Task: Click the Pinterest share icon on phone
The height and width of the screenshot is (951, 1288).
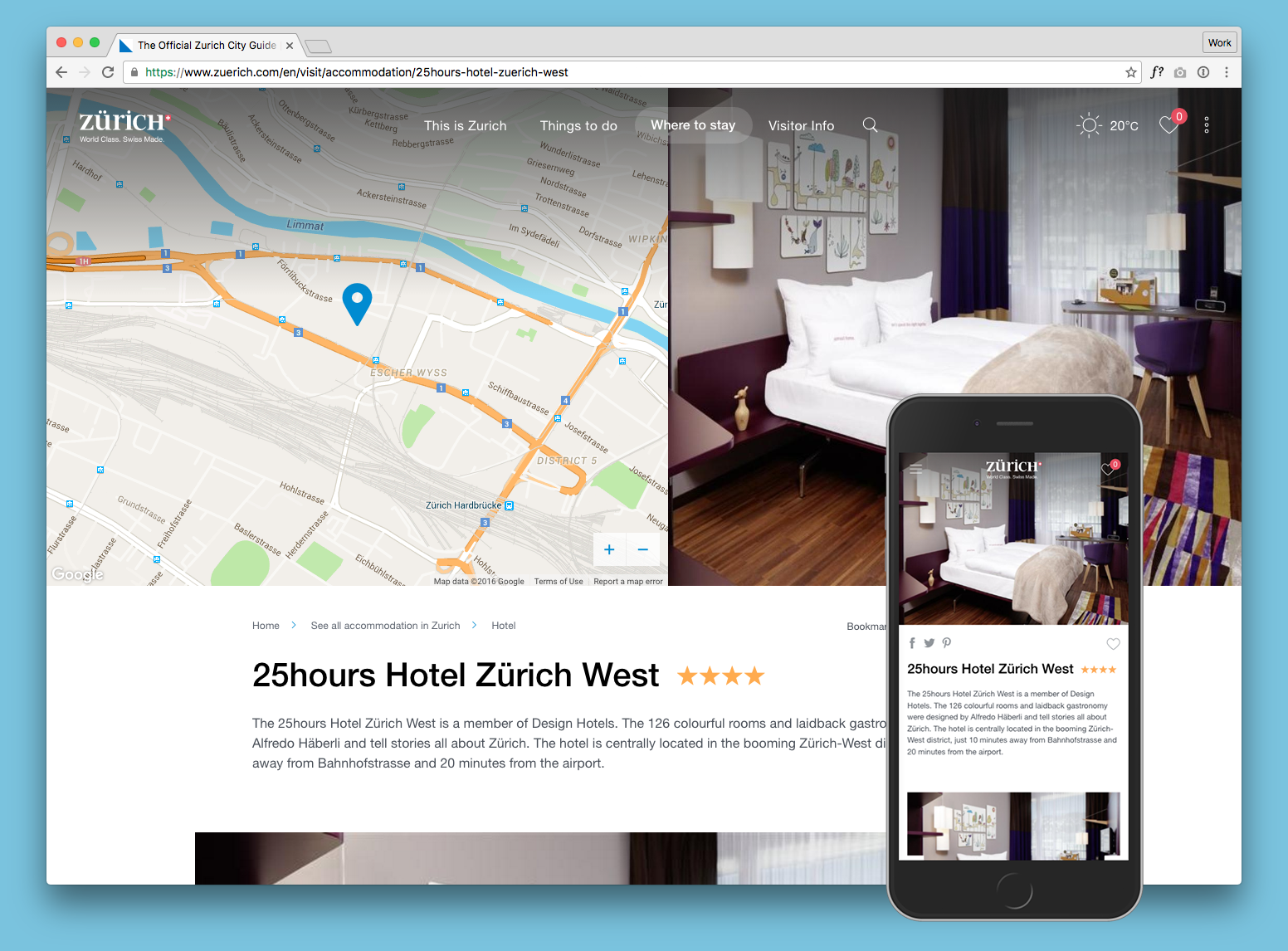Action: click(947, 643)
